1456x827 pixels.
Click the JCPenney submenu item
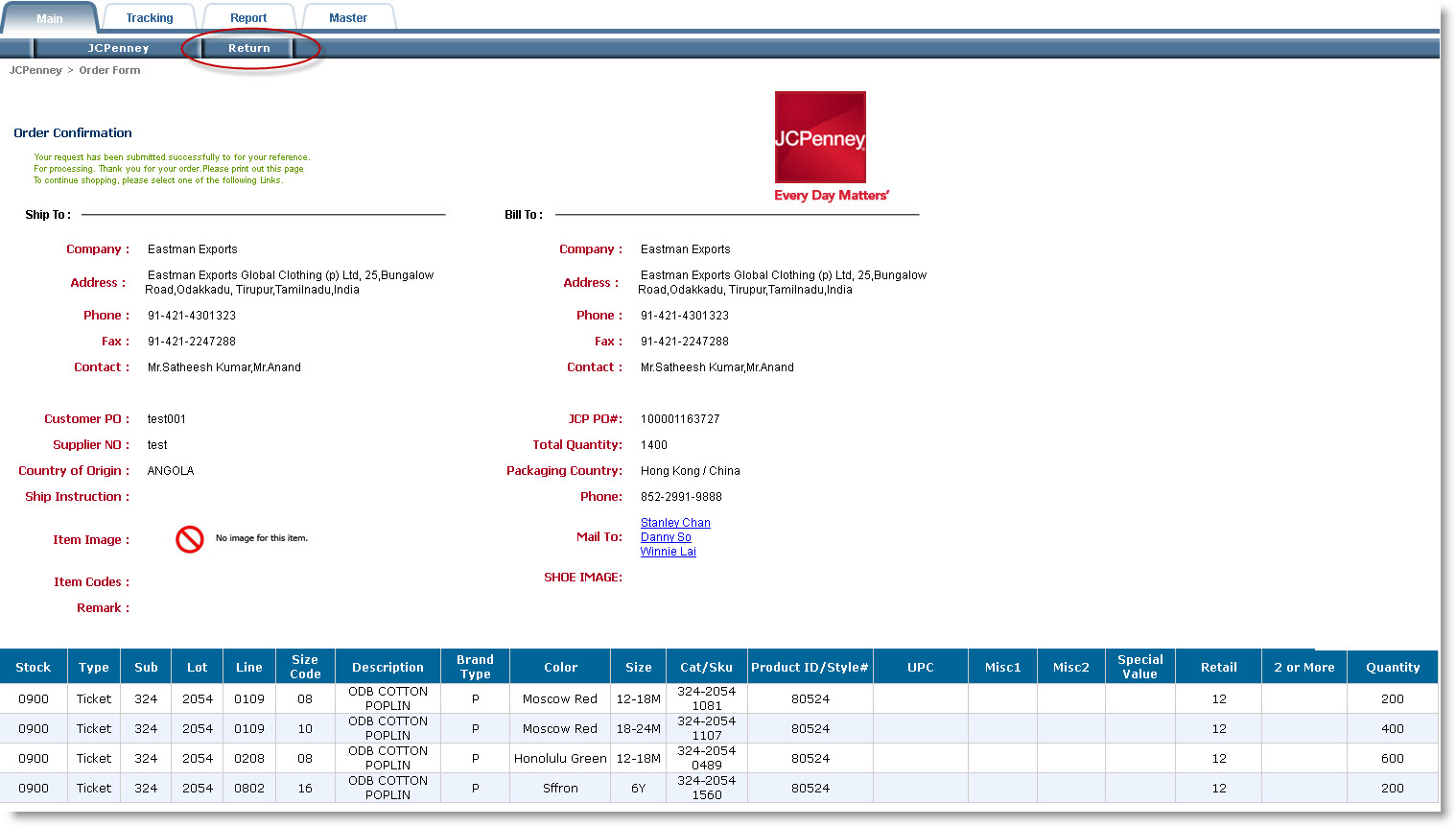(118, 48)
